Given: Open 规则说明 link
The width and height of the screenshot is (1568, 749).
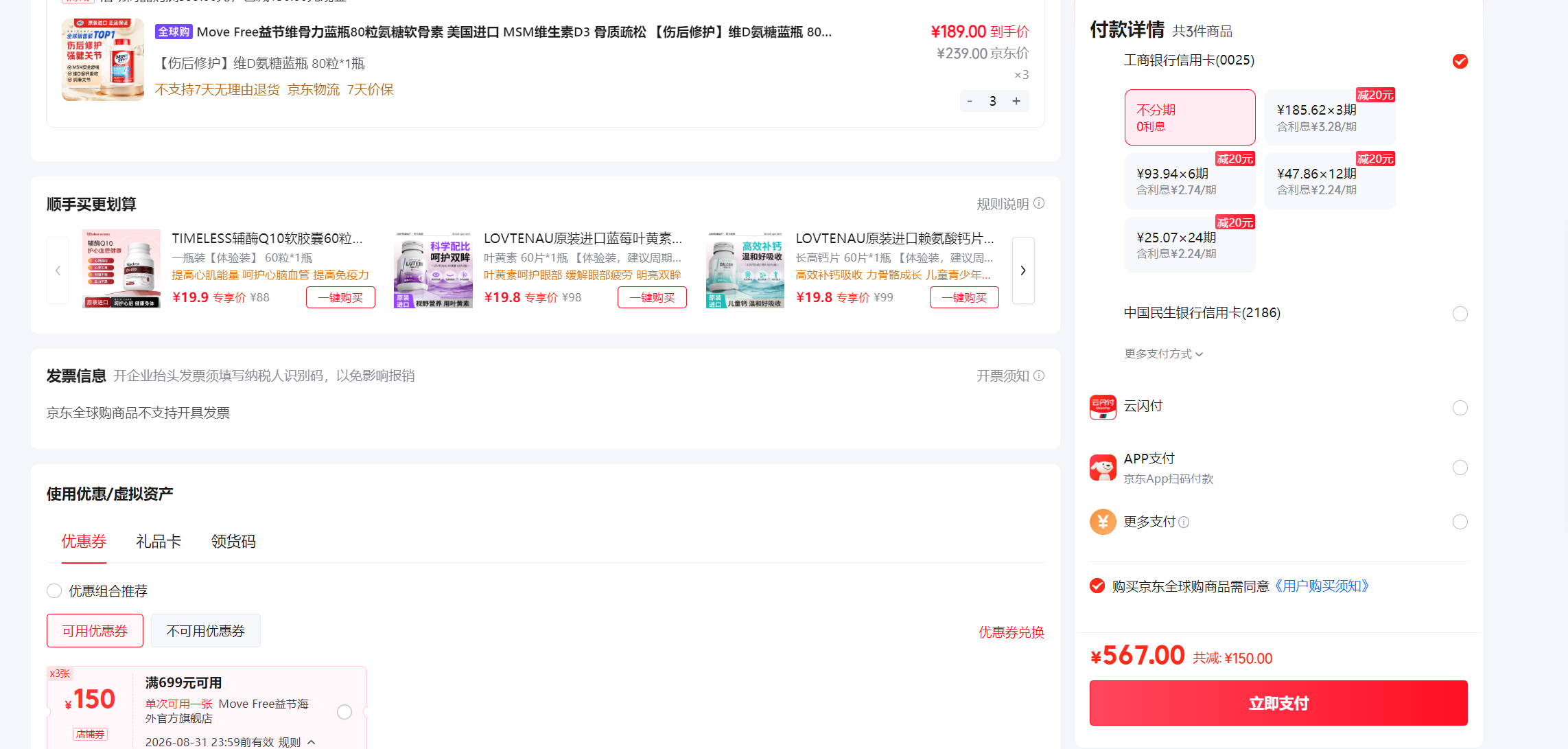Looking at the screenshot, I should point(1003,204).
